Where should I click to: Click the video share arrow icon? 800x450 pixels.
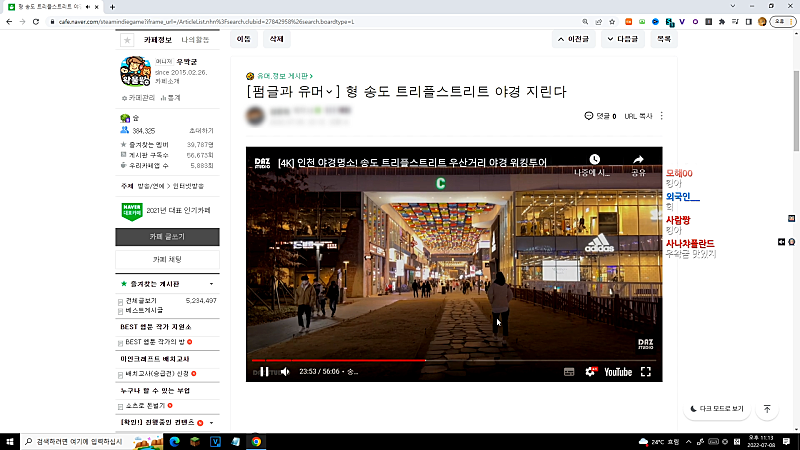[638, 160]
